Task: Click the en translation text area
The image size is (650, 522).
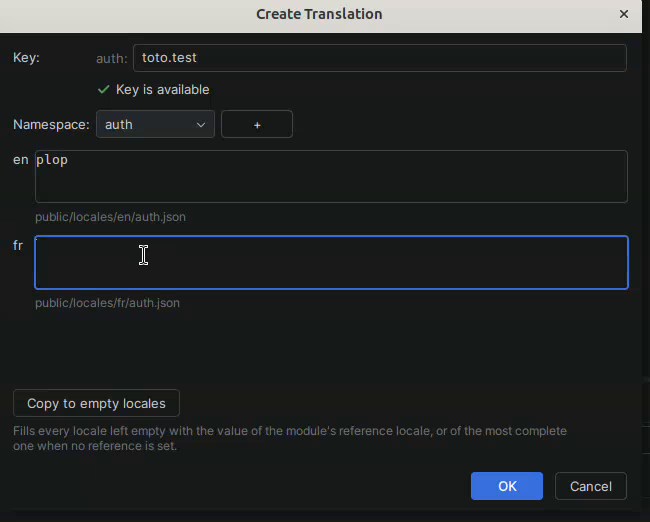Action: (x=331, y=177)
